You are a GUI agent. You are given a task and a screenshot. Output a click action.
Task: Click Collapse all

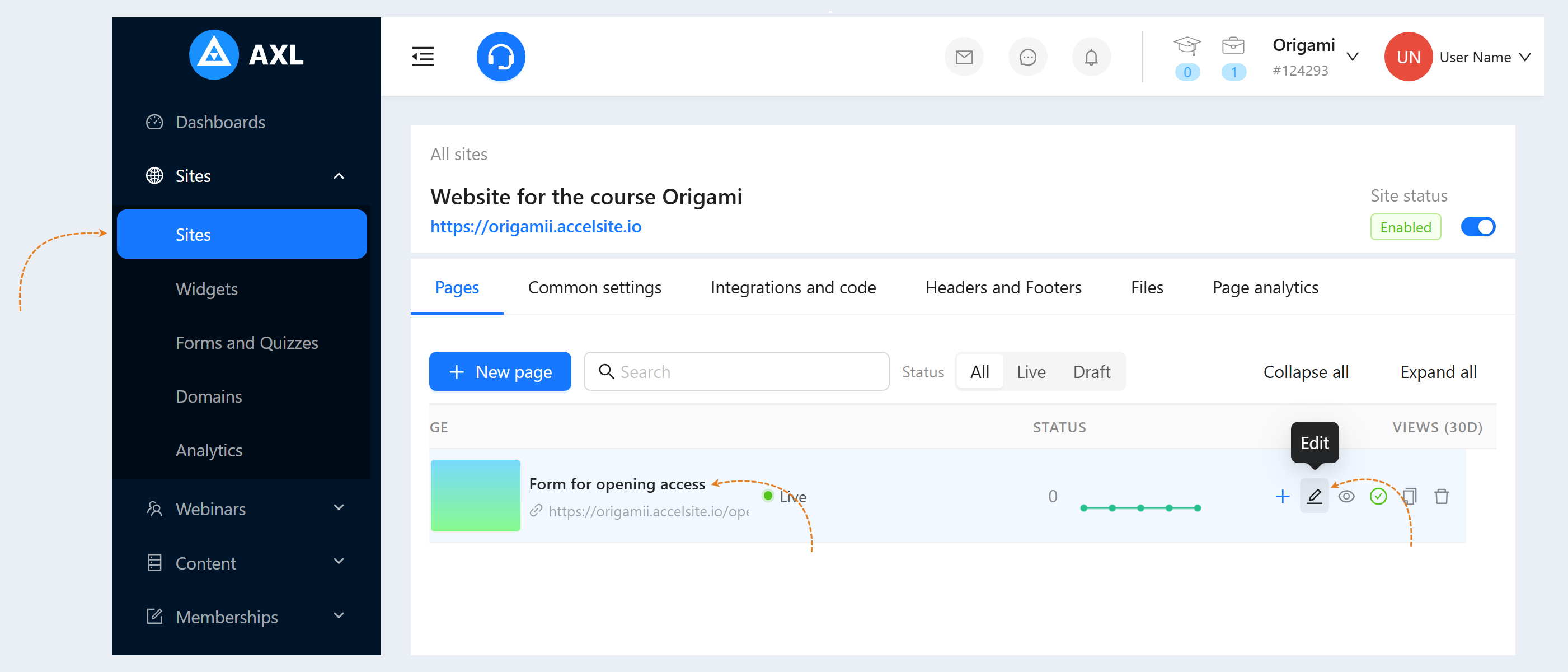pyautogui.click(x=1305, y=371)
